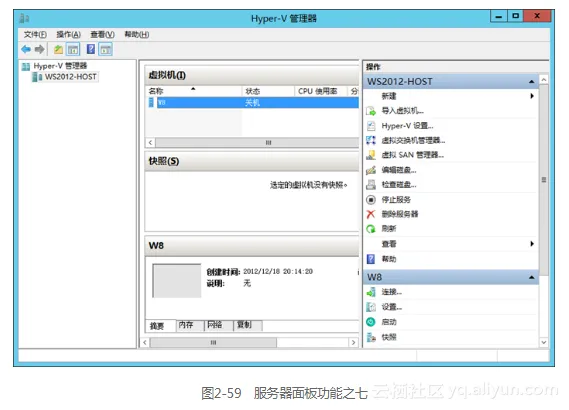Viewport: 569px width, 410px height.
Task: Click the 停止服务 icon
Action: pos(371,200)
